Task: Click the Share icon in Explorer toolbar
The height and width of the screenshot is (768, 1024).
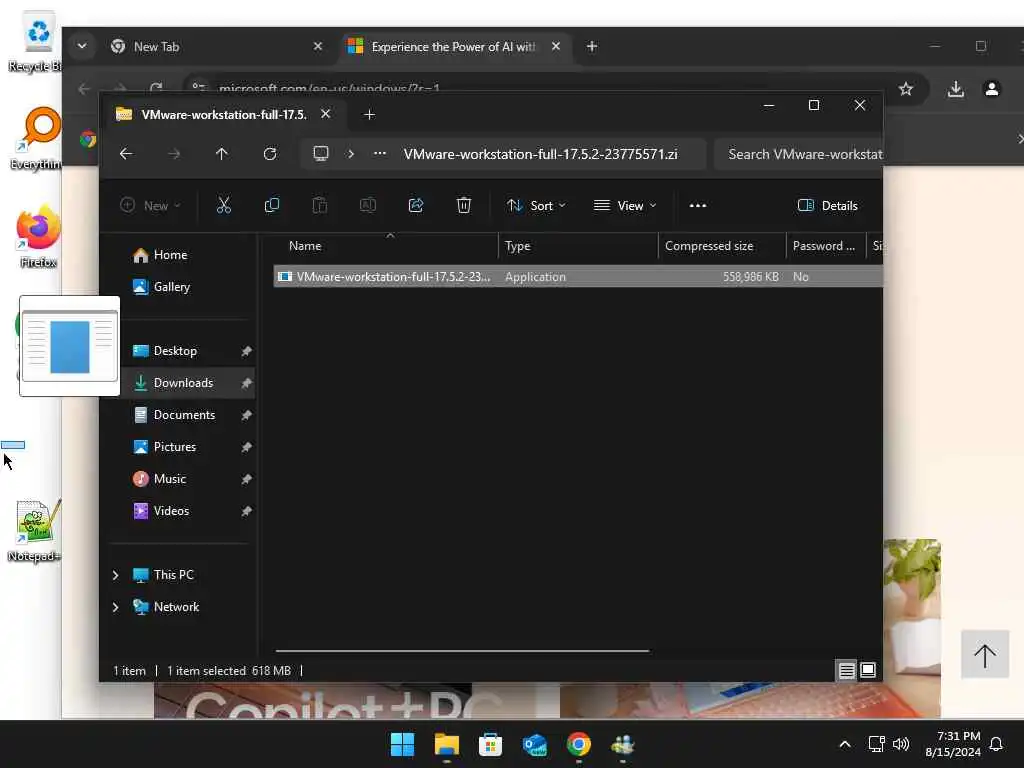Action: pos(415,205)
